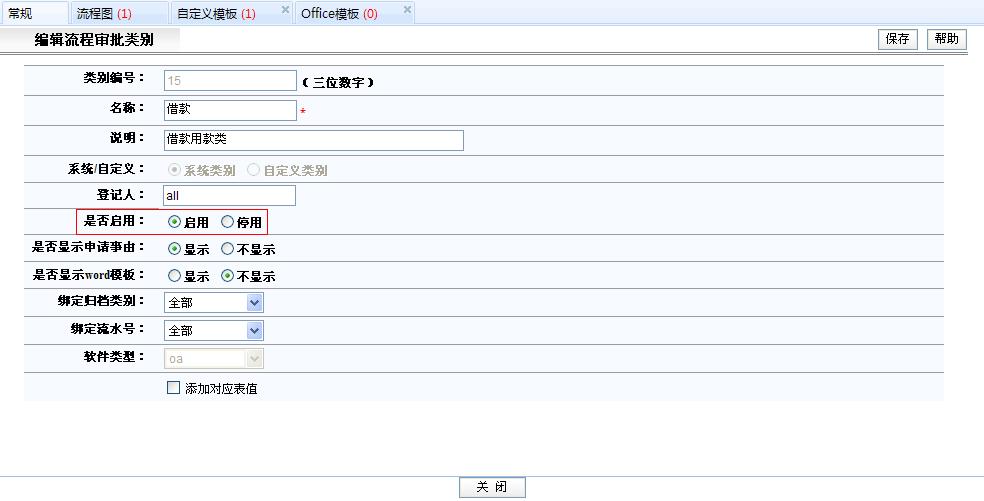984x501 pixels.
Task: Enable the 添加对应表值 checkbox
Action: pyautogui.click(x=173, y=388)
